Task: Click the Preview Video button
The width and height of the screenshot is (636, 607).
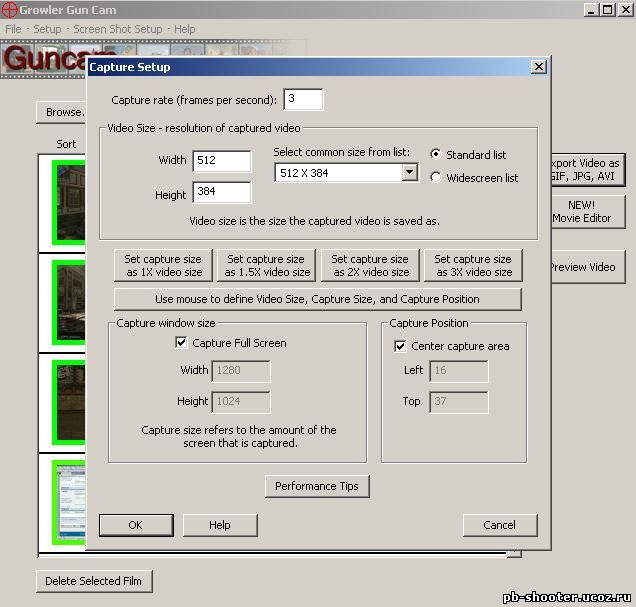Action: 587,267
